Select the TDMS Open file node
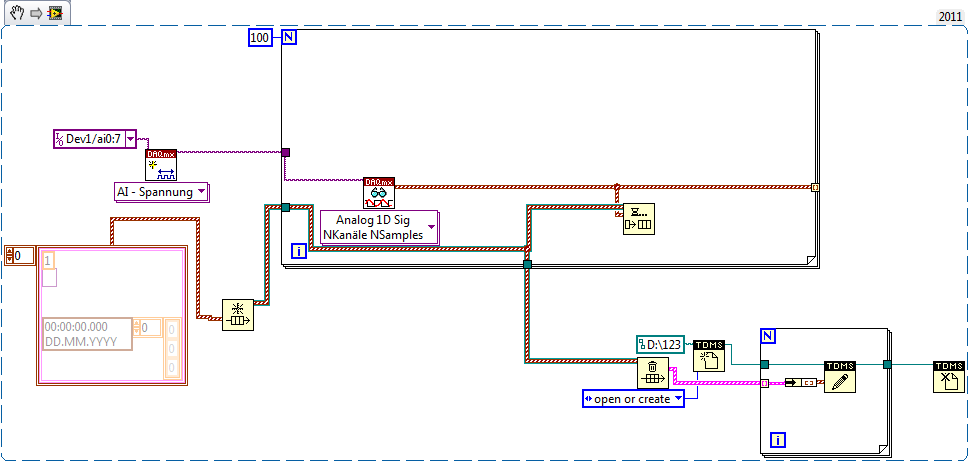Screen dimensions: 969x462 click(x=709, y=356)
